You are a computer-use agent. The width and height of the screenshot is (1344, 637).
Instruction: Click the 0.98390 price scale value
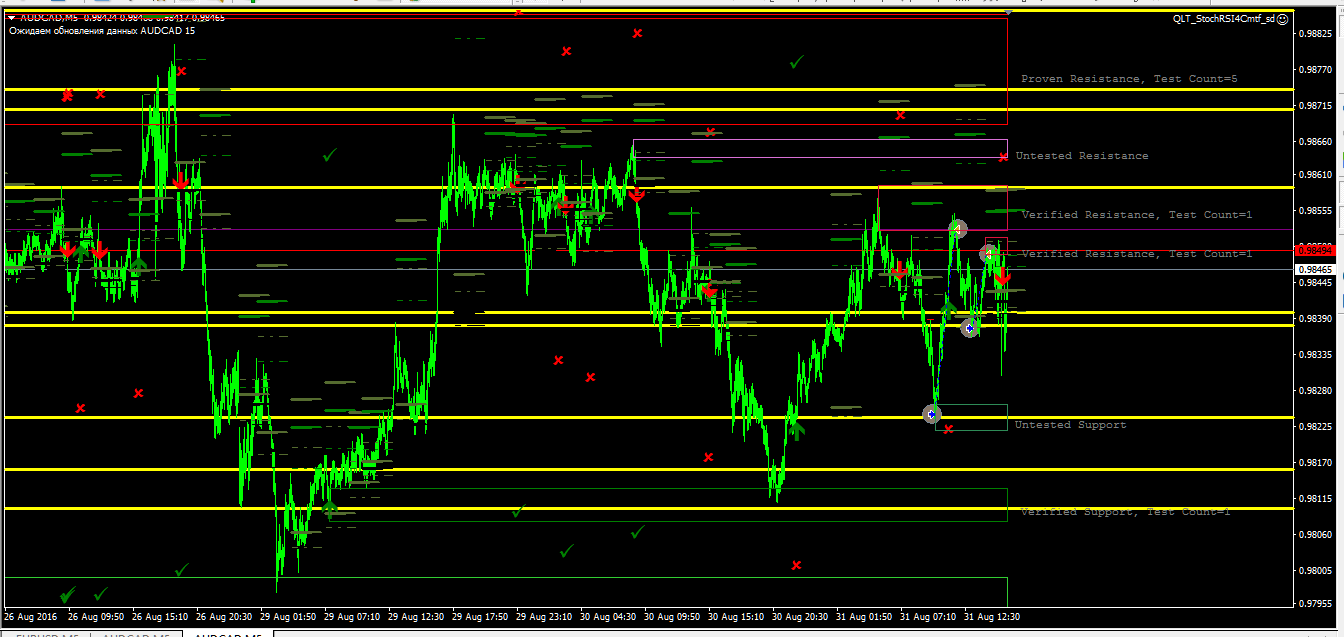(1314, 318)
